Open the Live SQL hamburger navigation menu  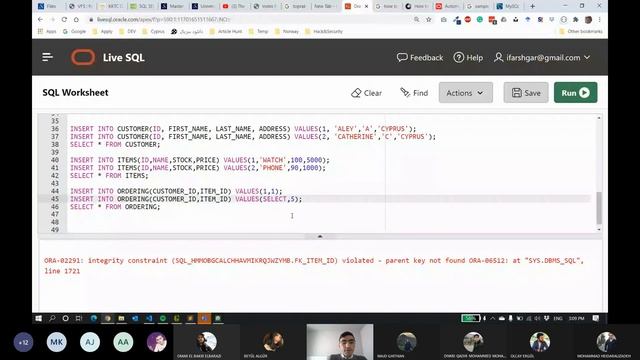pos(47,57)
